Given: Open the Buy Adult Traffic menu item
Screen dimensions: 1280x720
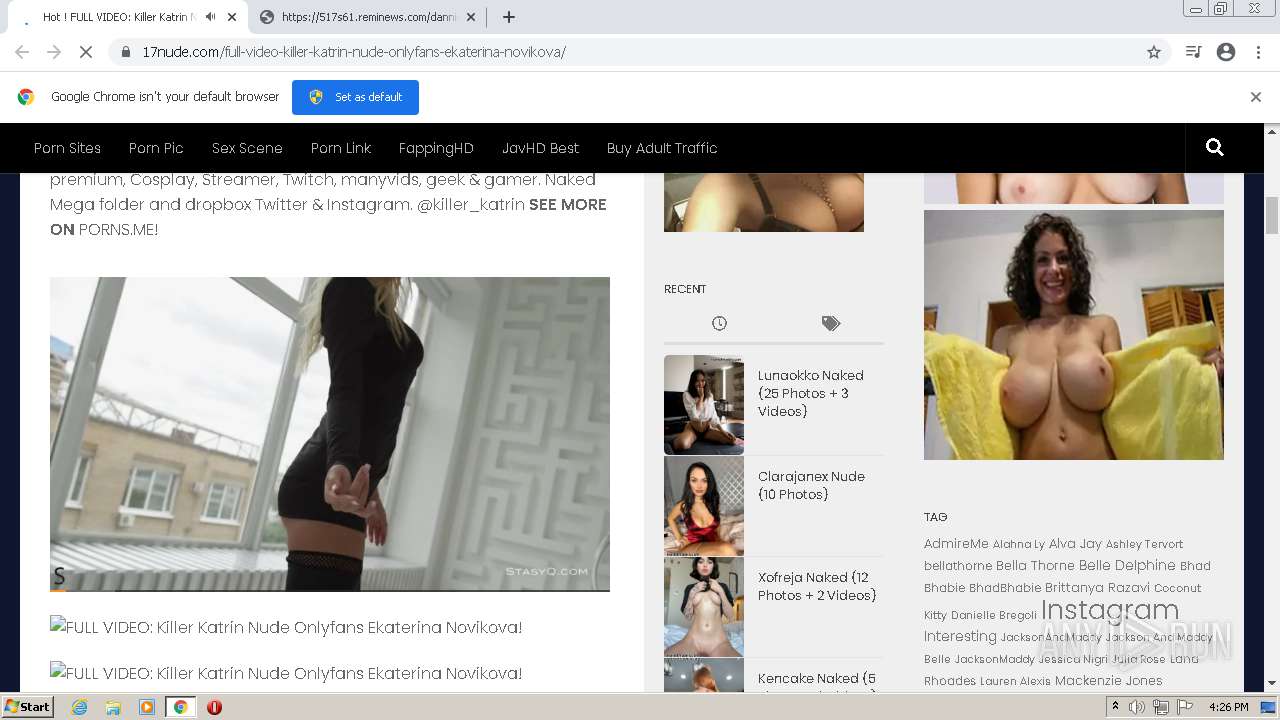Looking at the screenshot, I should tap(662, 148).
